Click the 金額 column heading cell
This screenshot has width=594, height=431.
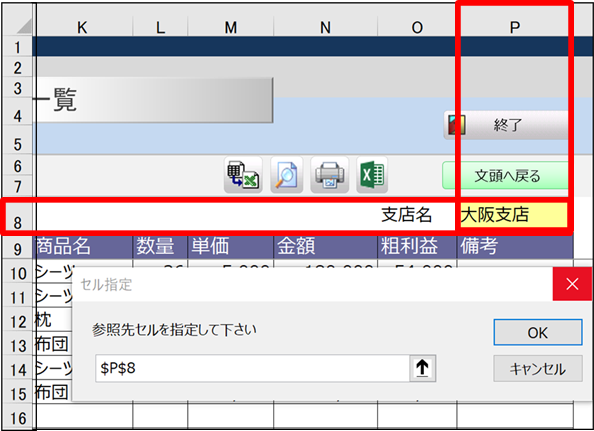pos(325,246)
